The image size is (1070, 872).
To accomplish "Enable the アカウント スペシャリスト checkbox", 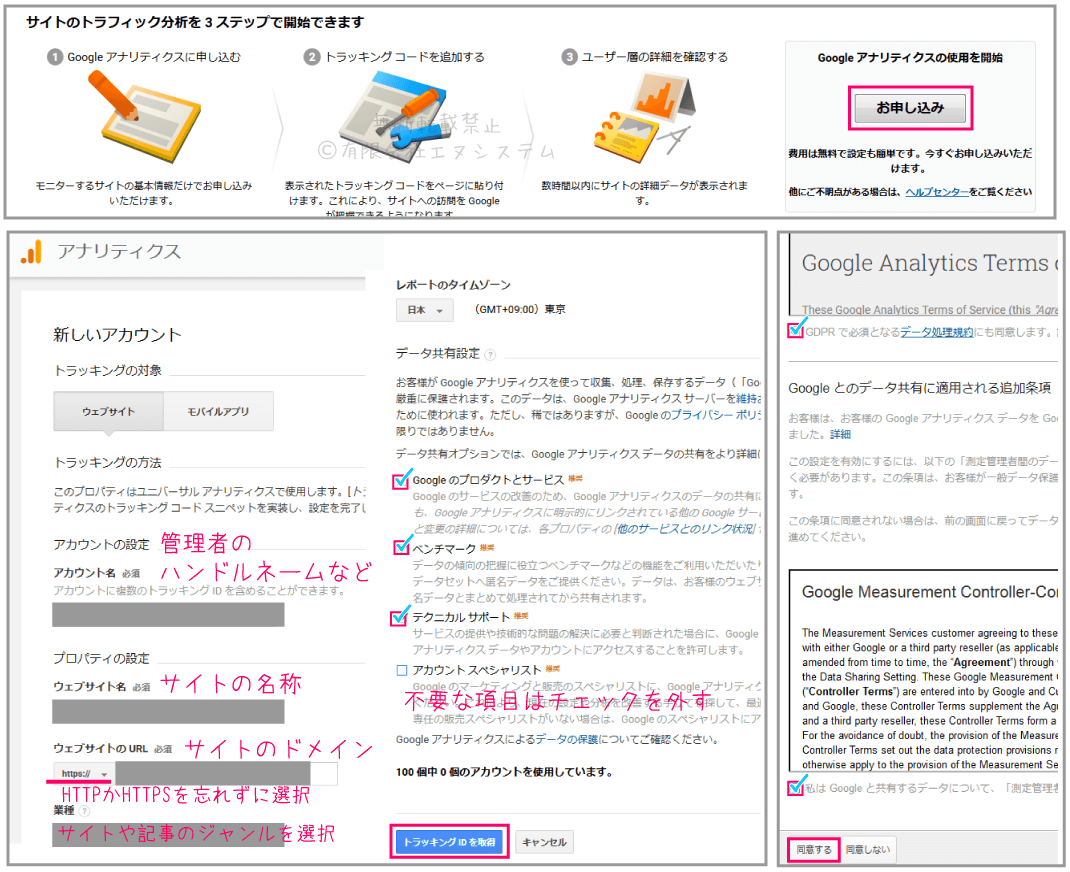I will tap(402, 670).
